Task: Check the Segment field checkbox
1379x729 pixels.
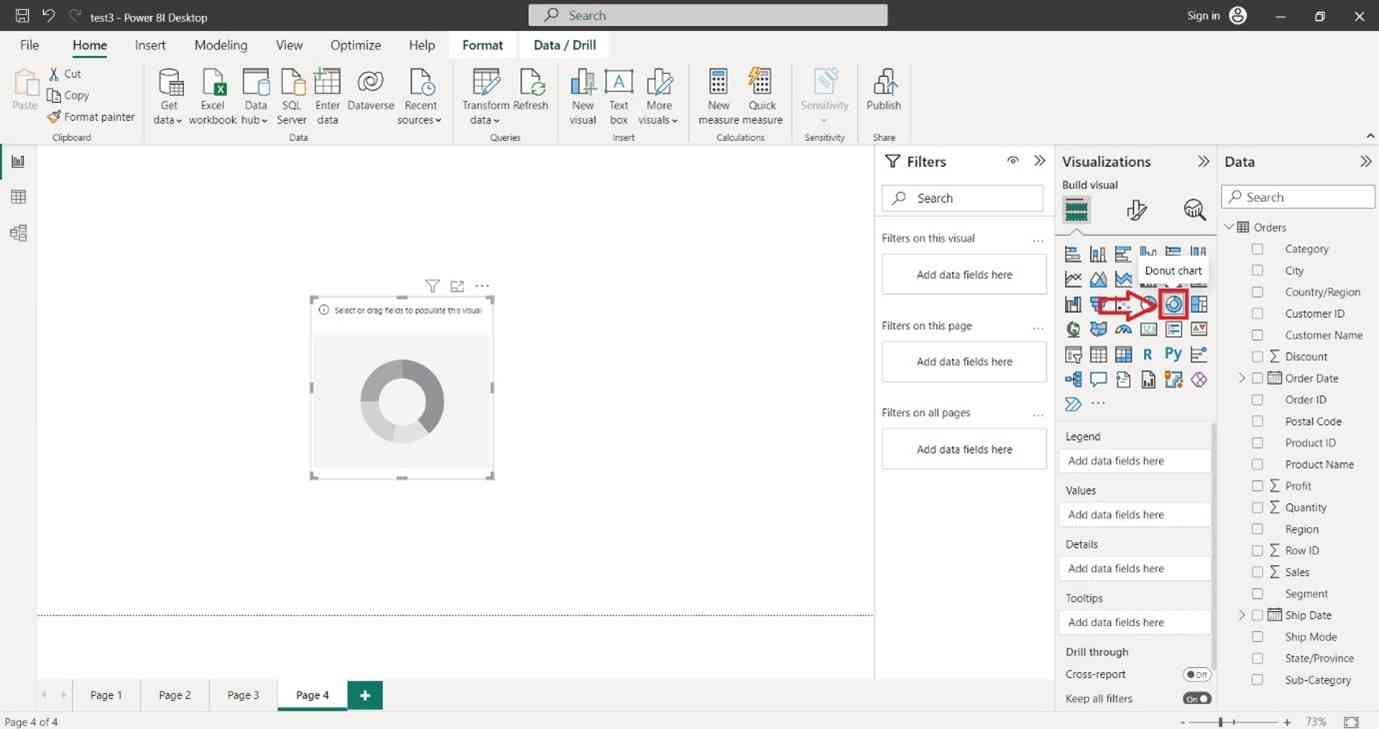Action: click(1257, 594)
